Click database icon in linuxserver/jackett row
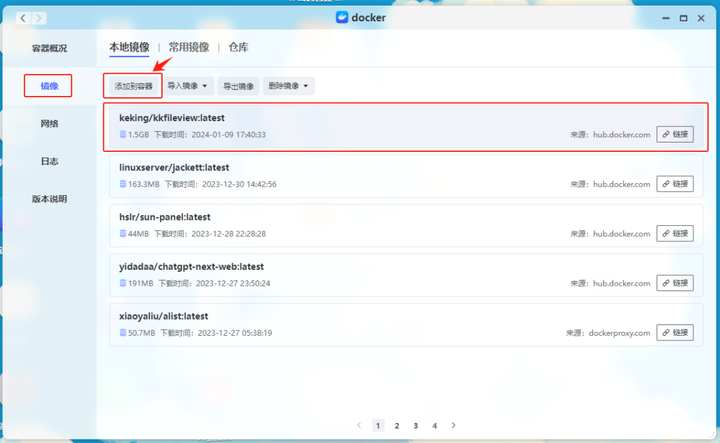Image resolution: width=720 pixels, height=443 pixels. point(123,184)
